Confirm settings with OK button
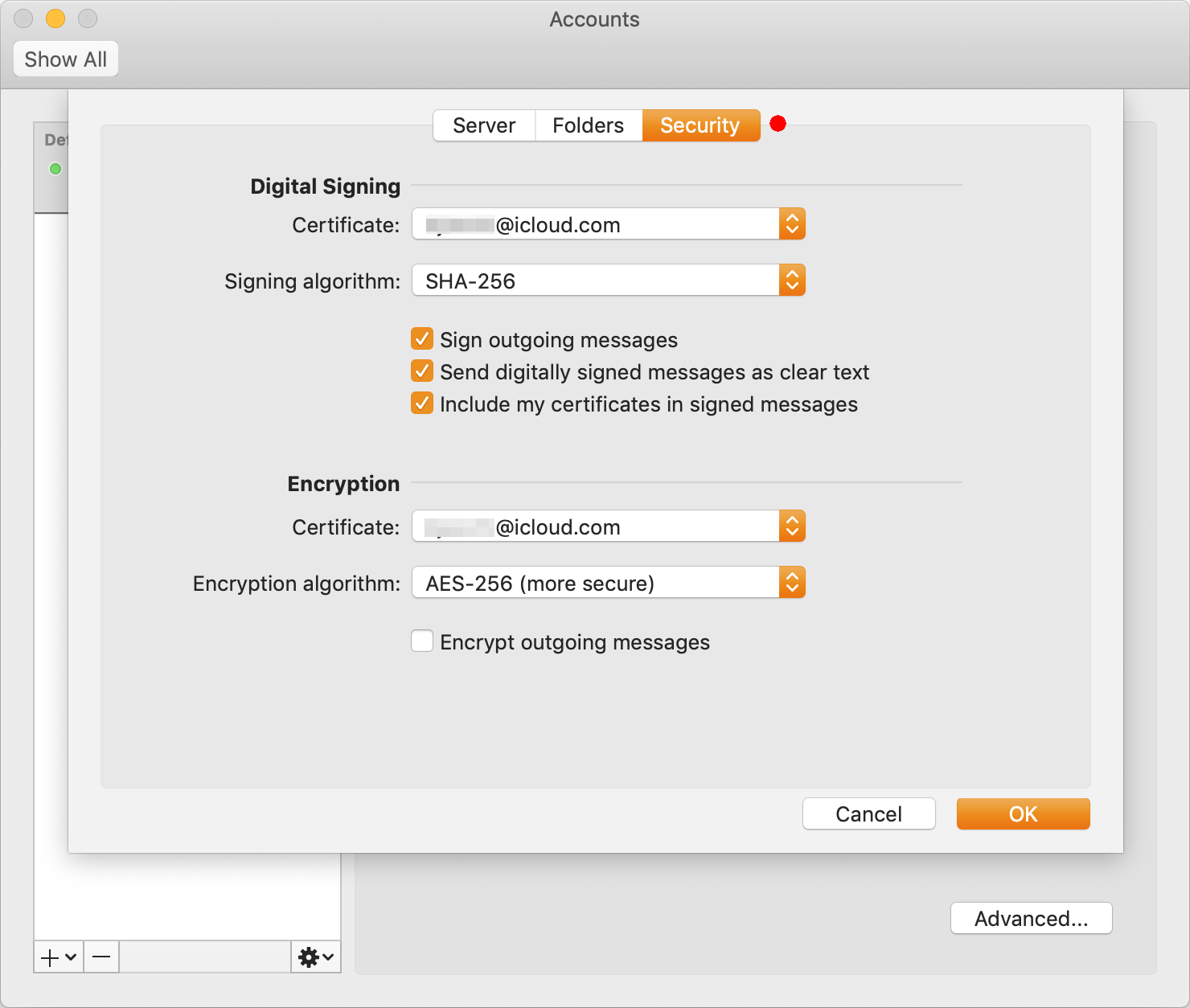This screenshot has width=1190, height=1008. 1023,813
